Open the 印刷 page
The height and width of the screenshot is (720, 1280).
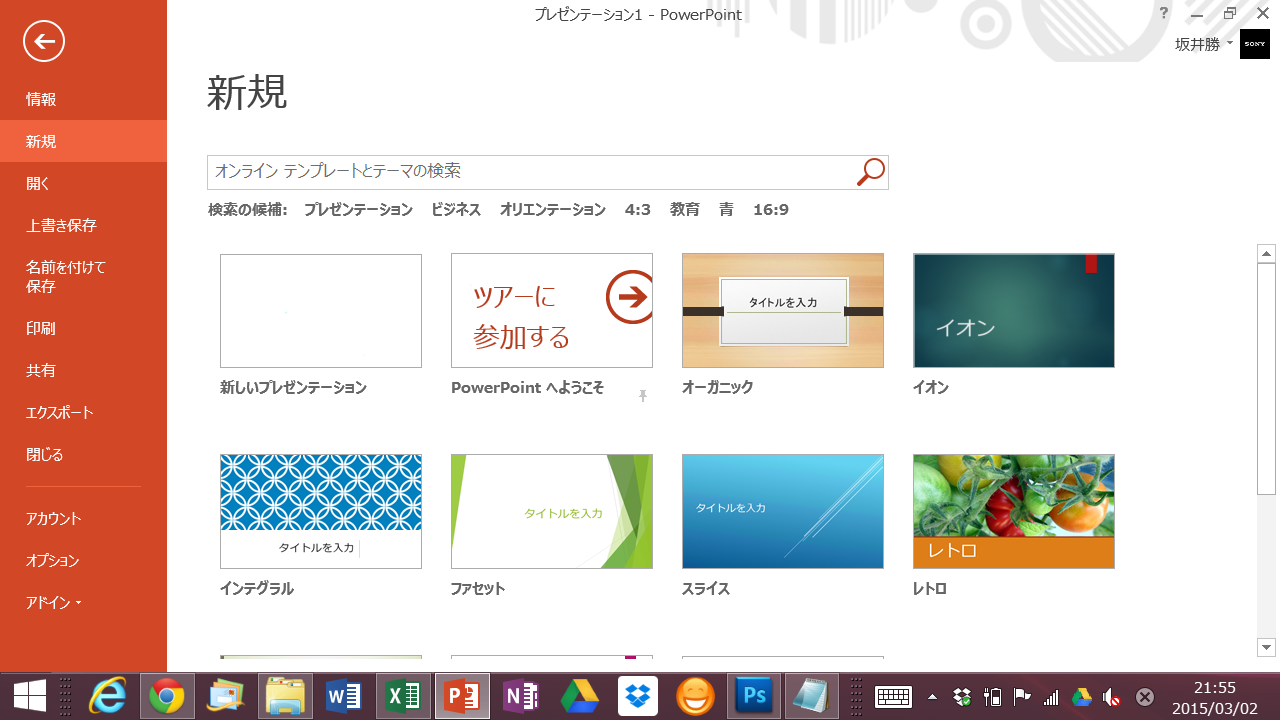84,328
